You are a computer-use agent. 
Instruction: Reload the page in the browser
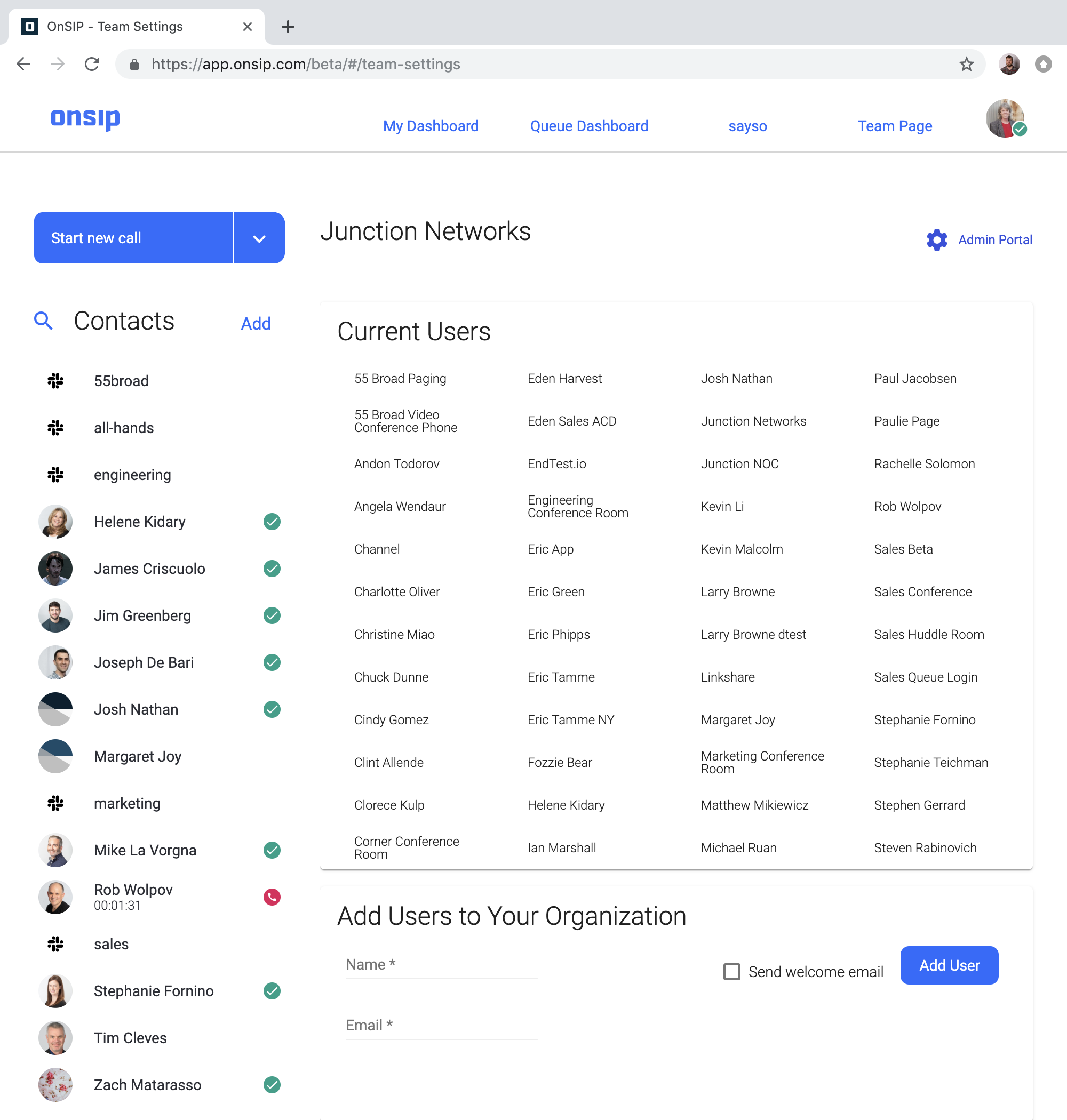pyautogui.click(x=92, y=64)
